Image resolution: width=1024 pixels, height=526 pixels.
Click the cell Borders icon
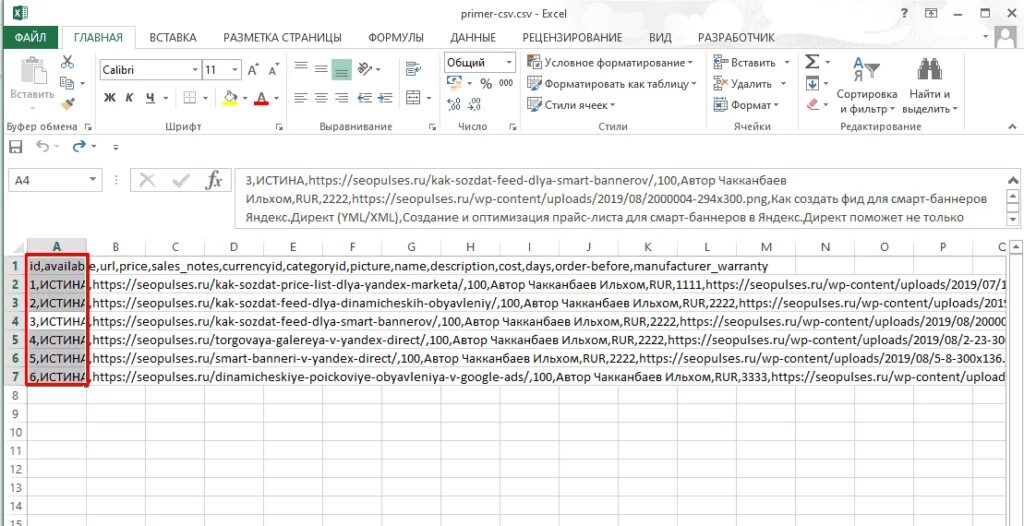(x=190, y=98)
